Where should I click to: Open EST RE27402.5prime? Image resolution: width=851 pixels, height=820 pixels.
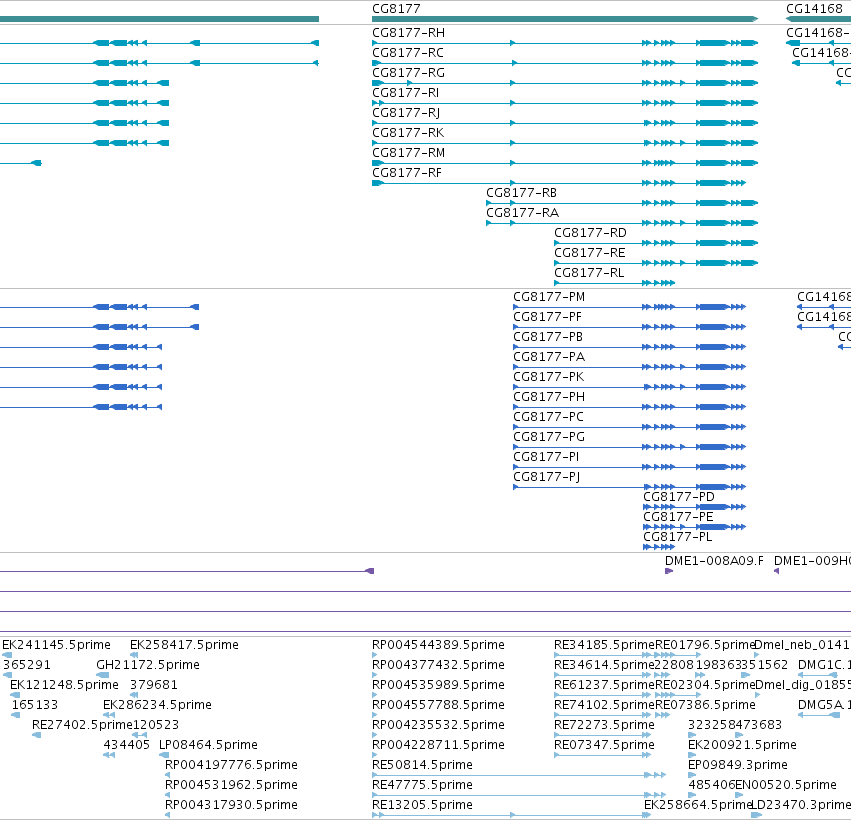tap(82, 726)
